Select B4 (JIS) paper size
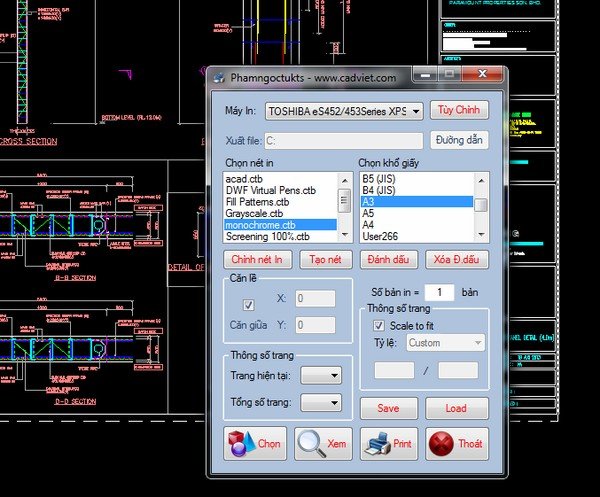The width and height of the screenshot is (600, 497). [x=417, y=190]
